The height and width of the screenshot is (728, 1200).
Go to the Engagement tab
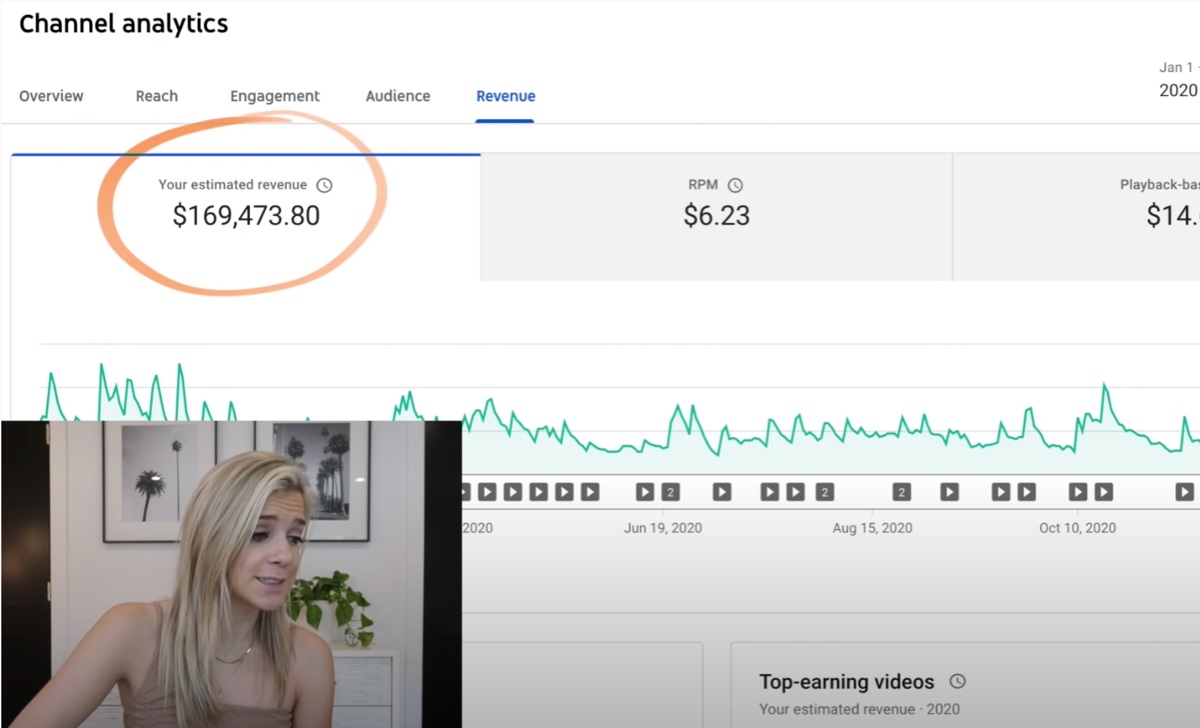(275, 96)
